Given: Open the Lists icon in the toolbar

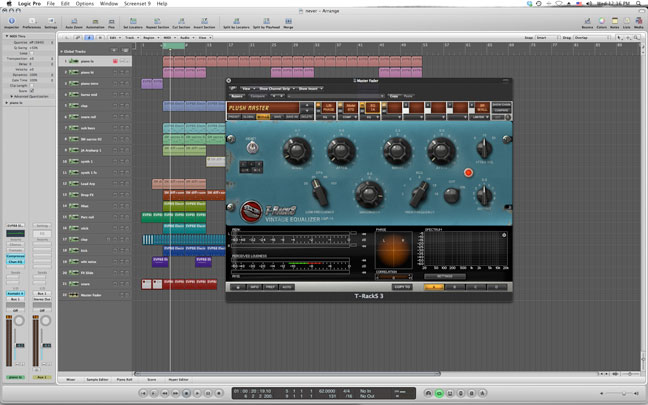Looking at the screenshot, I should 627,21.
